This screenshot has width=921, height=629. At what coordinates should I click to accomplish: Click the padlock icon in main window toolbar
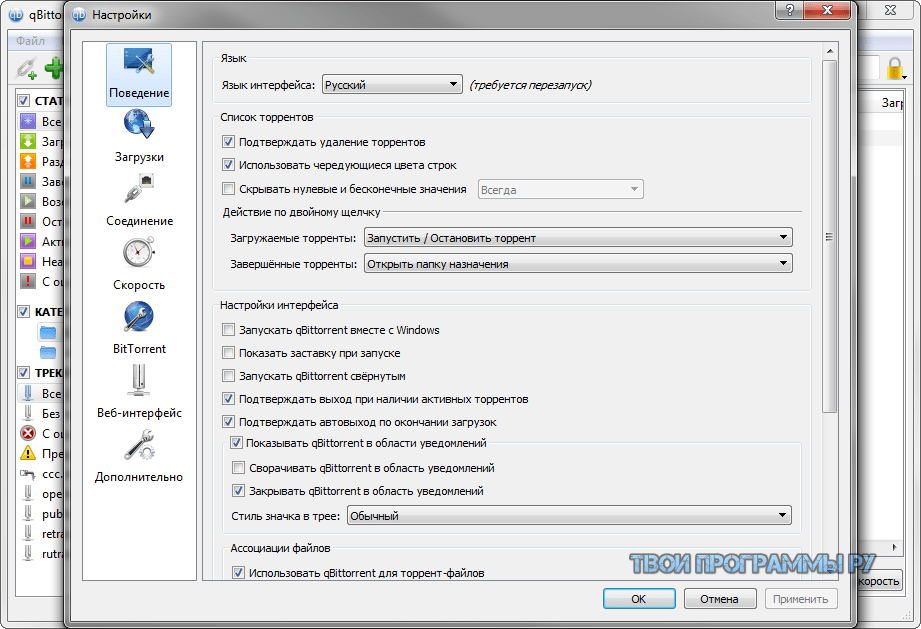click(895, 69)
